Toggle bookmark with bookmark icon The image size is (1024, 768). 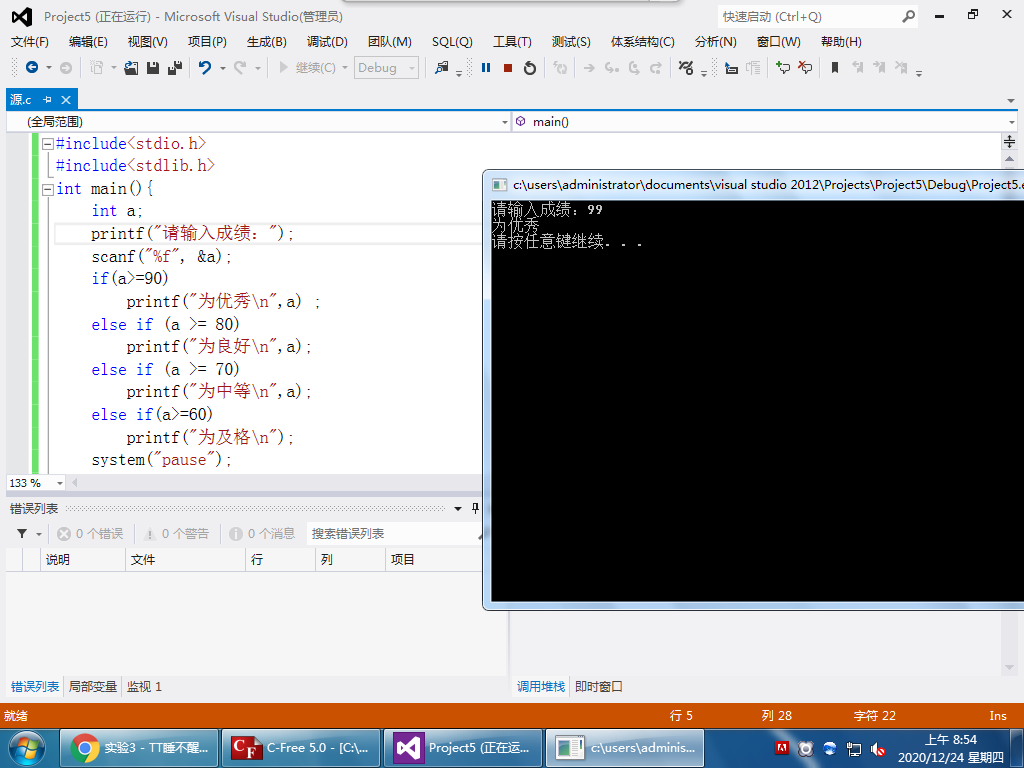click(x=835, y=67)
